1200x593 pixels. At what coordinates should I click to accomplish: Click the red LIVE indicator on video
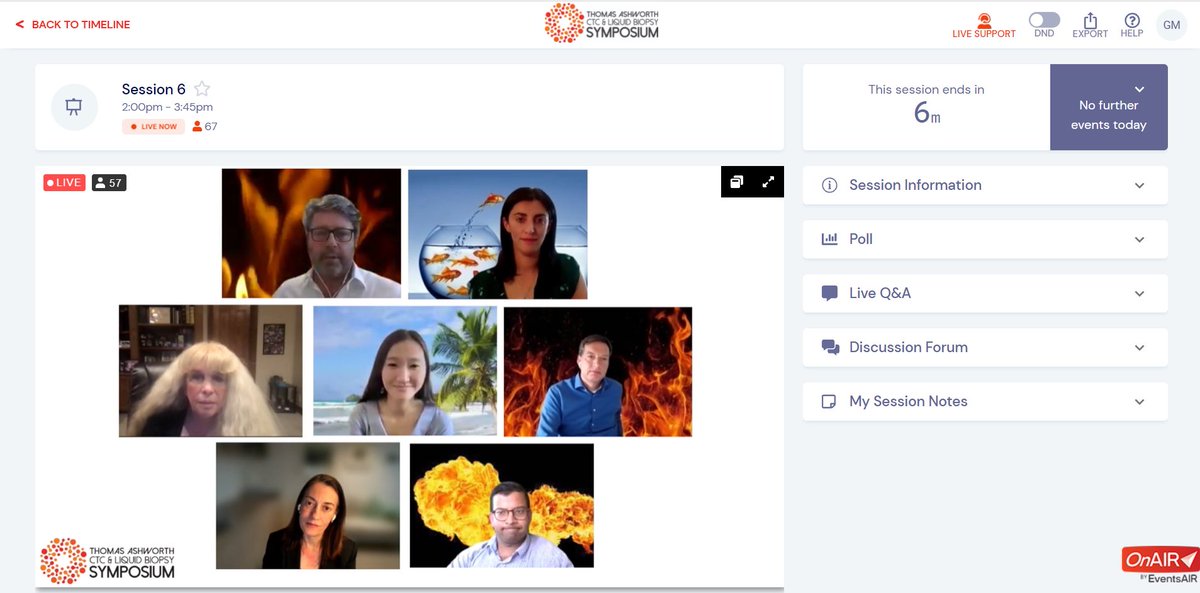pos(64,183)
